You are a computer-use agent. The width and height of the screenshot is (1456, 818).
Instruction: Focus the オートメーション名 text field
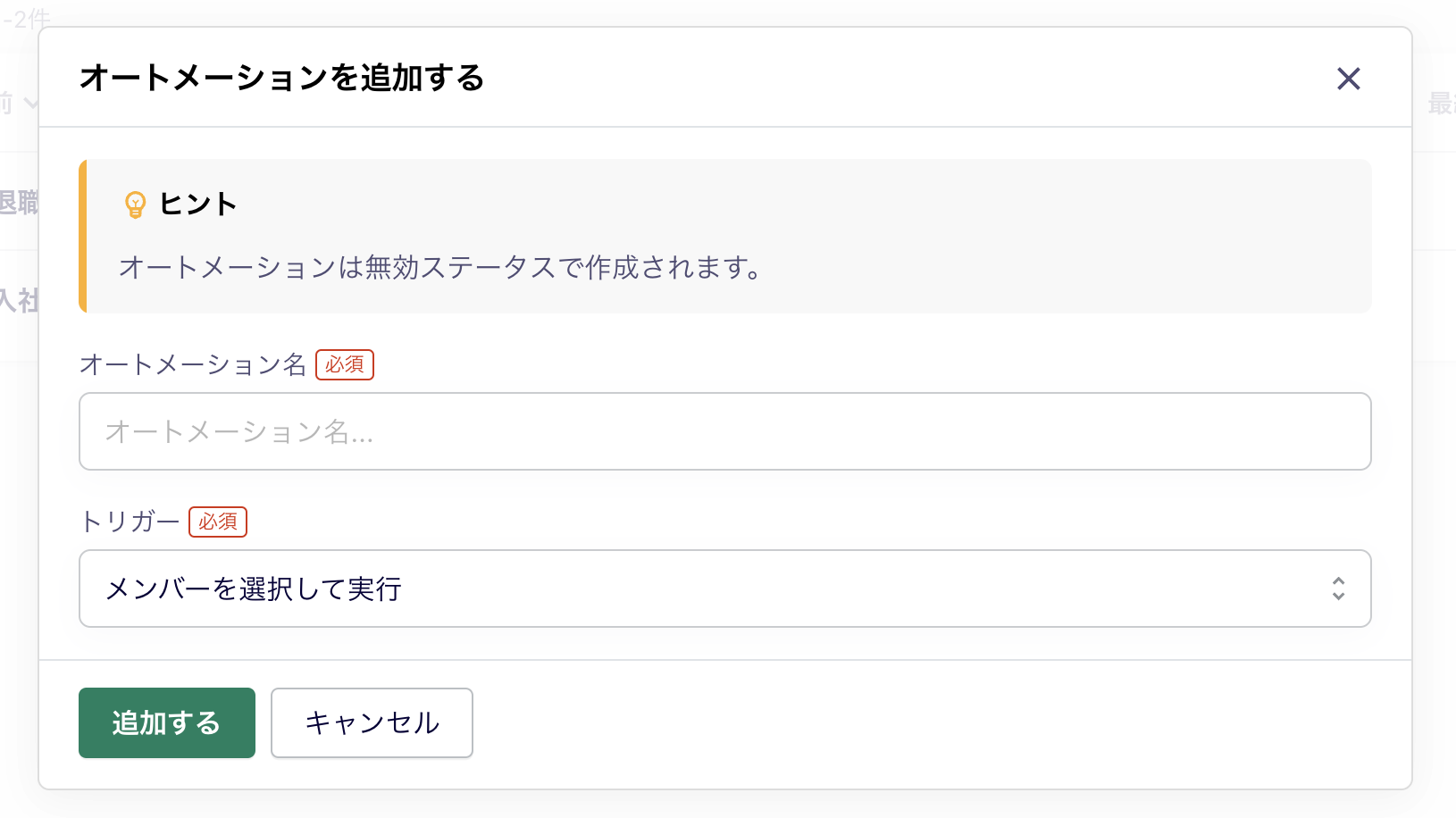tap(724, 431)
